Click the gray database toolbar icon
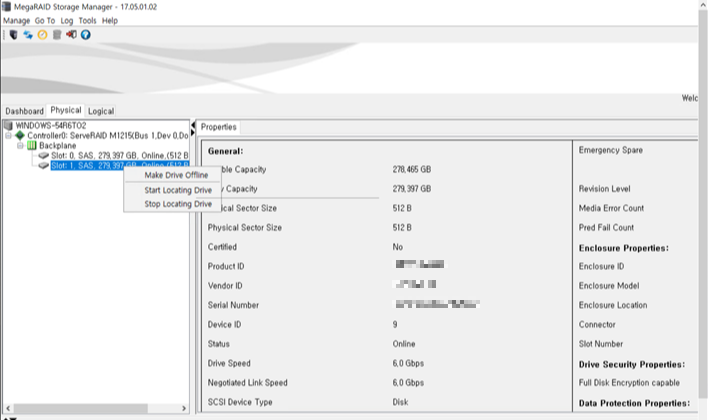This screenshot has width=708, height=420. [x=57, y=35]
